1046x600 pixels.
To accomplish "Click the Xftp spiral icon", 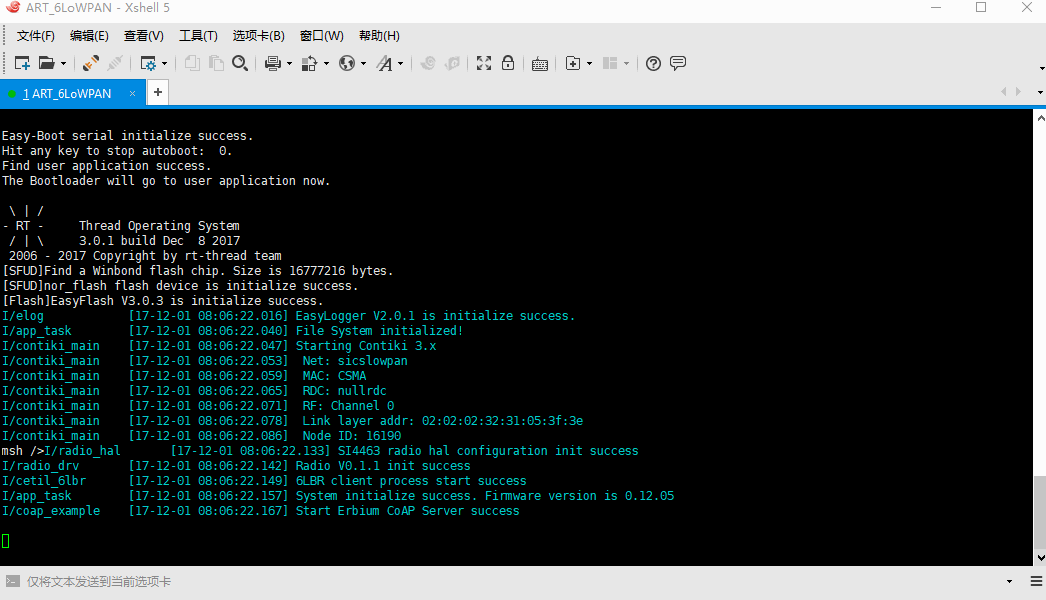I will tap(428, 63).
